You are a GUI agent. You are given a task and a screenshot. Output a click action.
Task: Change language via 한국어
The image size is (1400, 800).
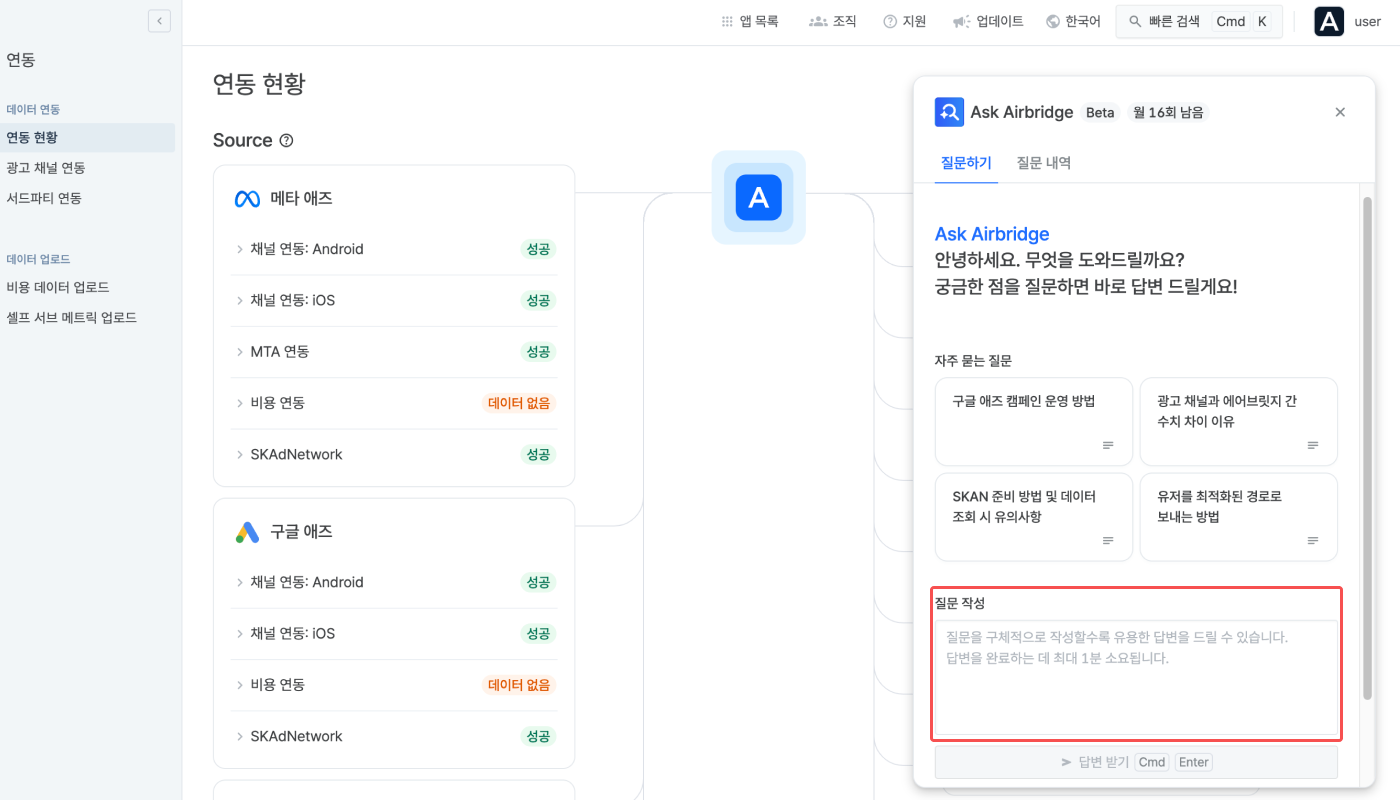pos(1073,21)
